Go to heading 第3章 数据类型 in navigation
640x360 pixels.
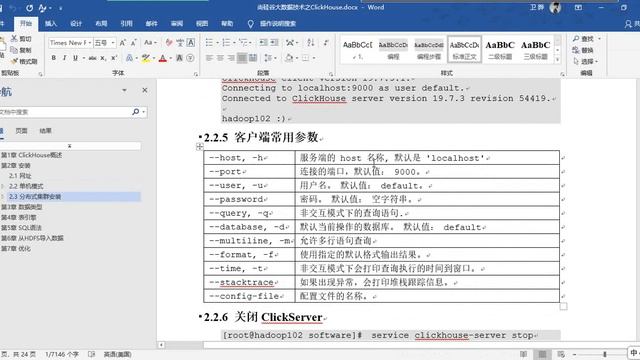coord(22,207)
